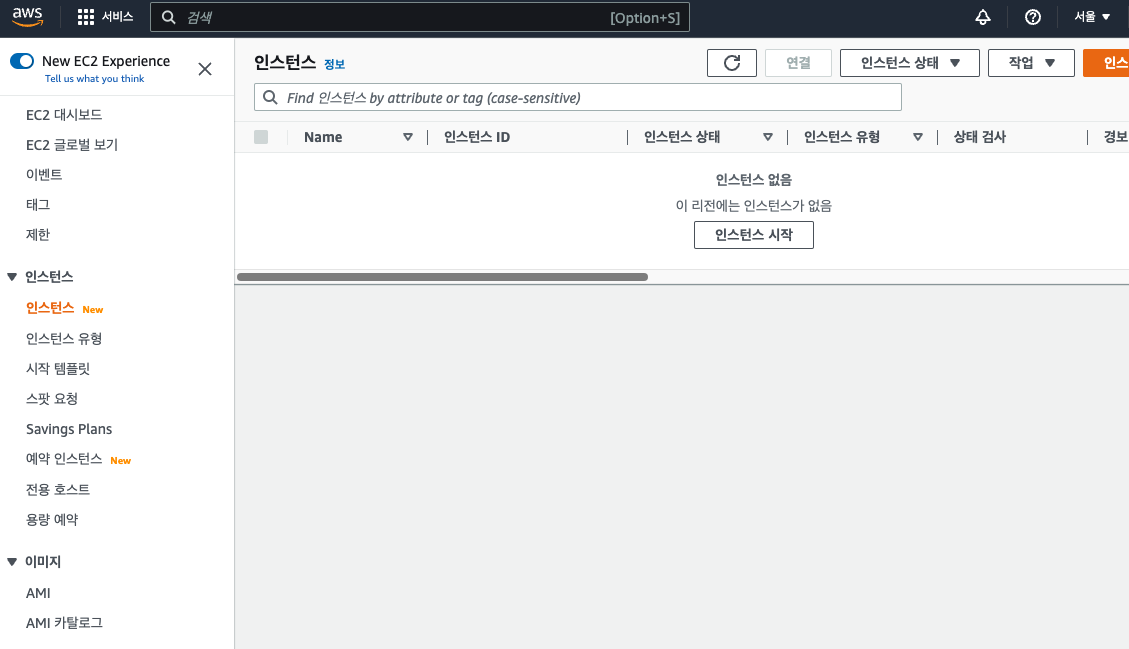1129x649 pixels.
Task: Click the 연결 connect button
Action: point(798,63)
